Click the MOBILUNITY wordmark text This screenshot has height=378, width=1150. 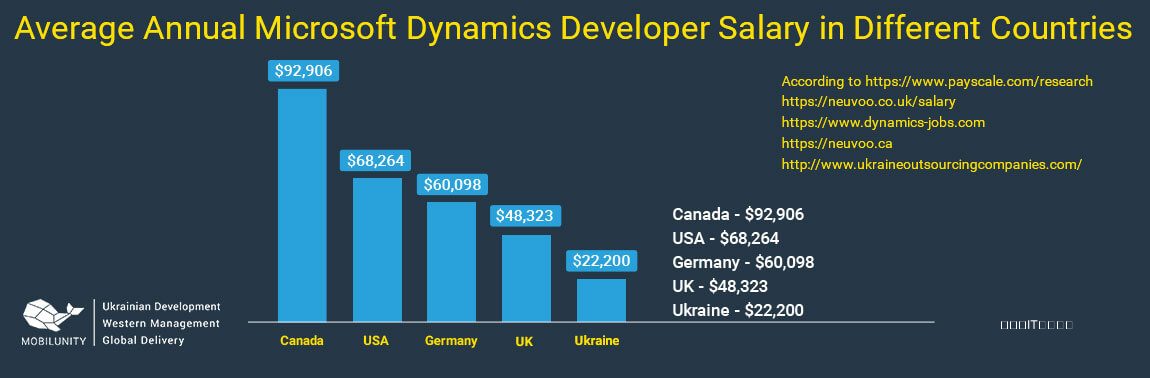(53, 341)
